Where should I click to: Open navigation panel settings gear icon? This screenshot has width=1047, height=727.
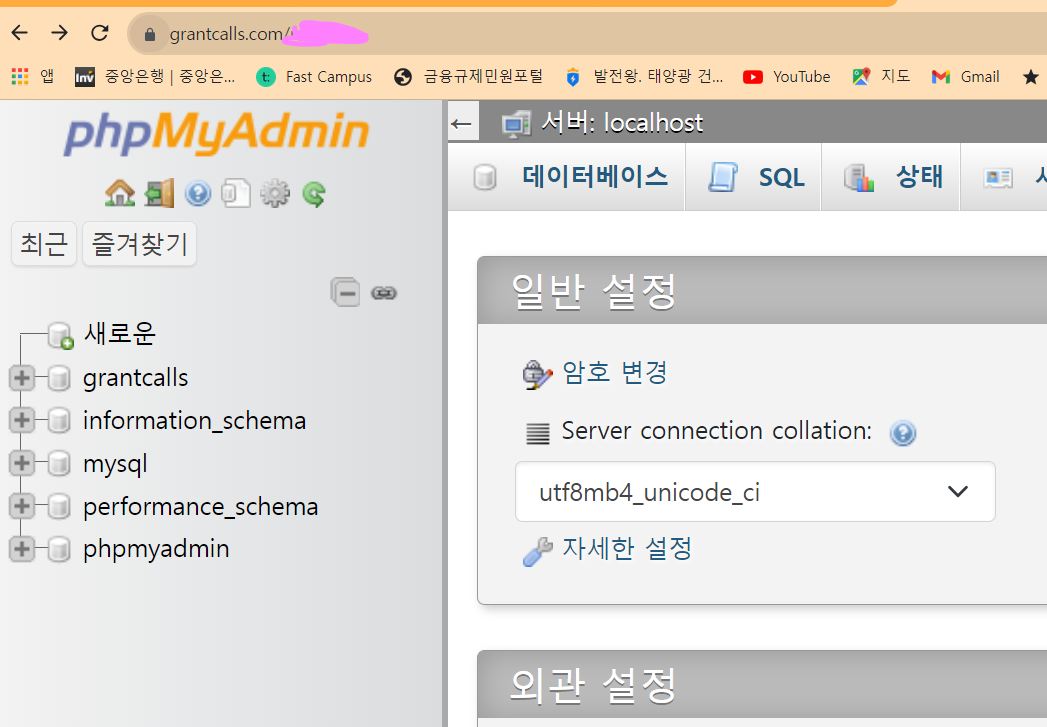(275, 194)
